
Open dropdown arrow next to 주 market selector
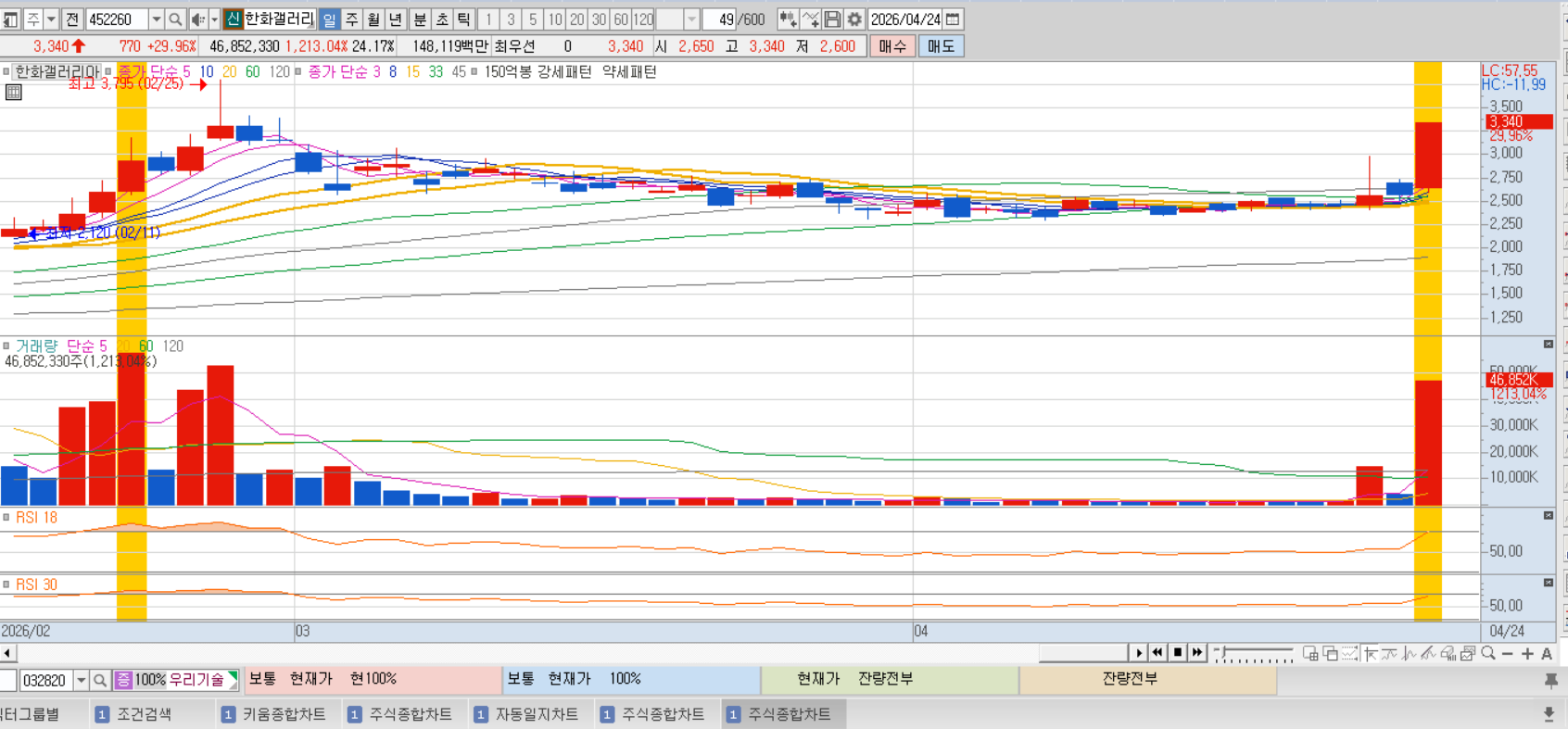coord(51,19)
